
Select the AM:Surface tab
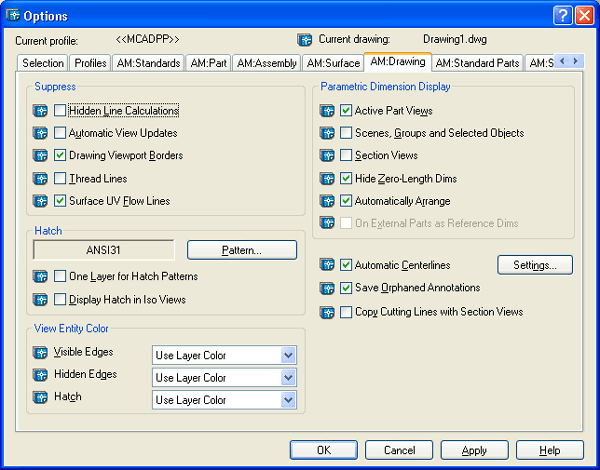click(333, 63)
